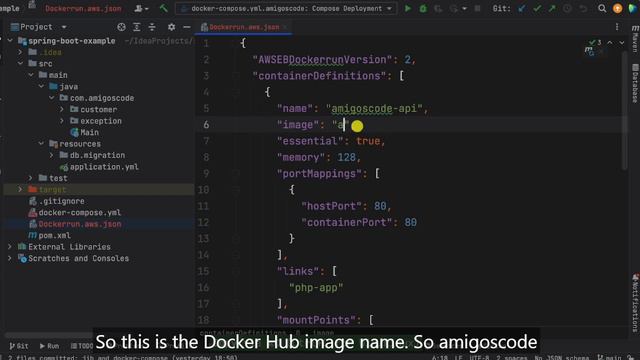Click LF line separator widget
Viewport: 640px width, 360px height.
458,357
